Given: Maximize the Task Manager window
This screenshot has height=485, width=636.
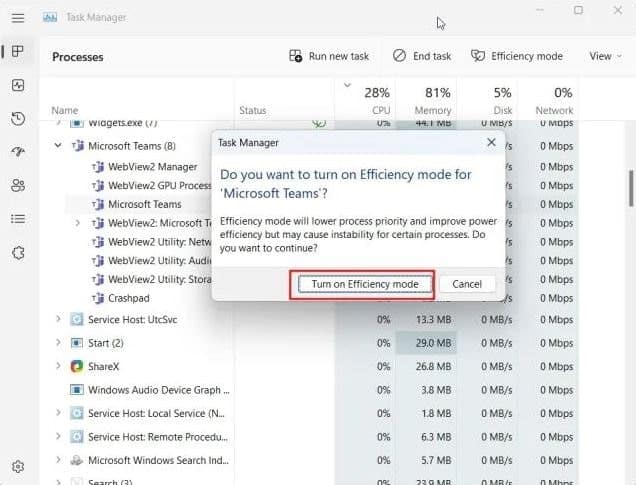Looking at the screenshot, I should (x=578, y=10).
